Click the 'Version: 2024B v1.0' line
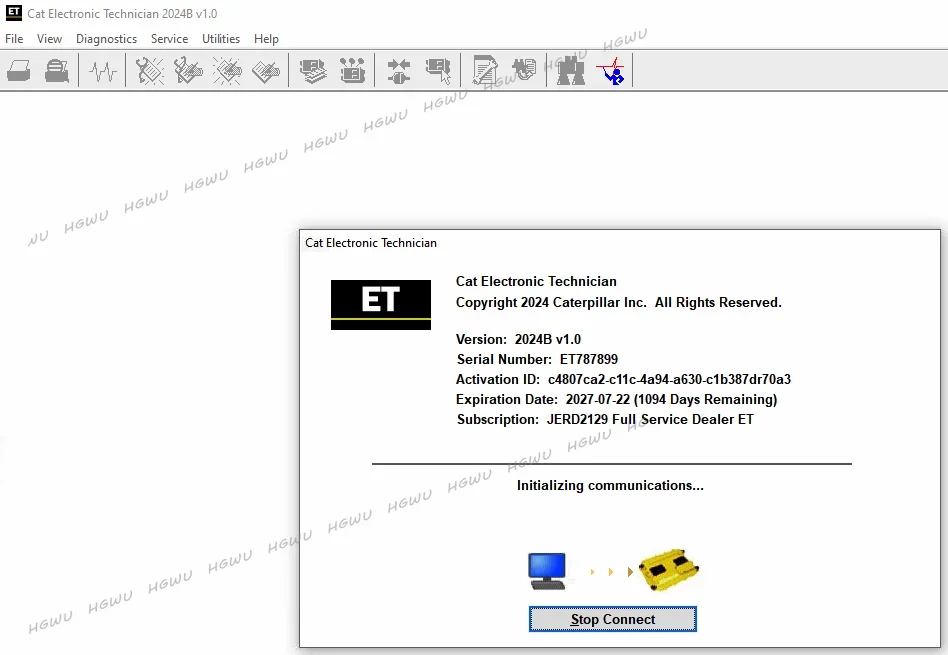 [518, 339]
